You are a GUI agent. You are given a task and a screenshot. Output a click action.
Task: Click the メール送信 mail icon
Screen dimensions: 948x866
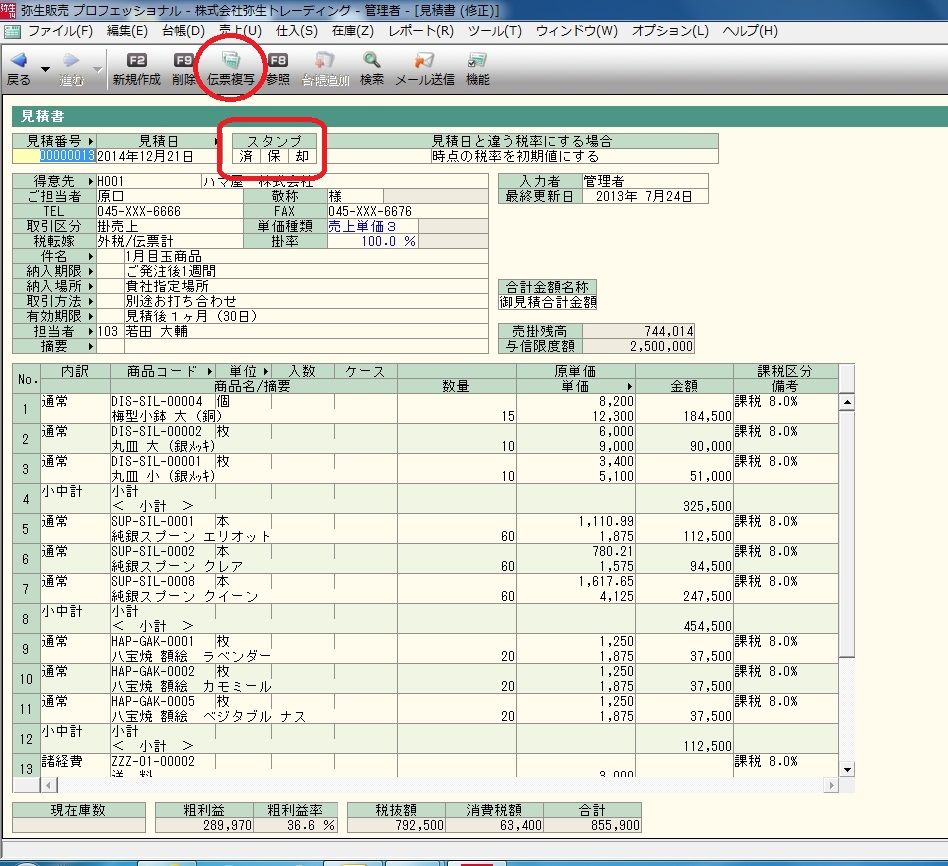424,60
